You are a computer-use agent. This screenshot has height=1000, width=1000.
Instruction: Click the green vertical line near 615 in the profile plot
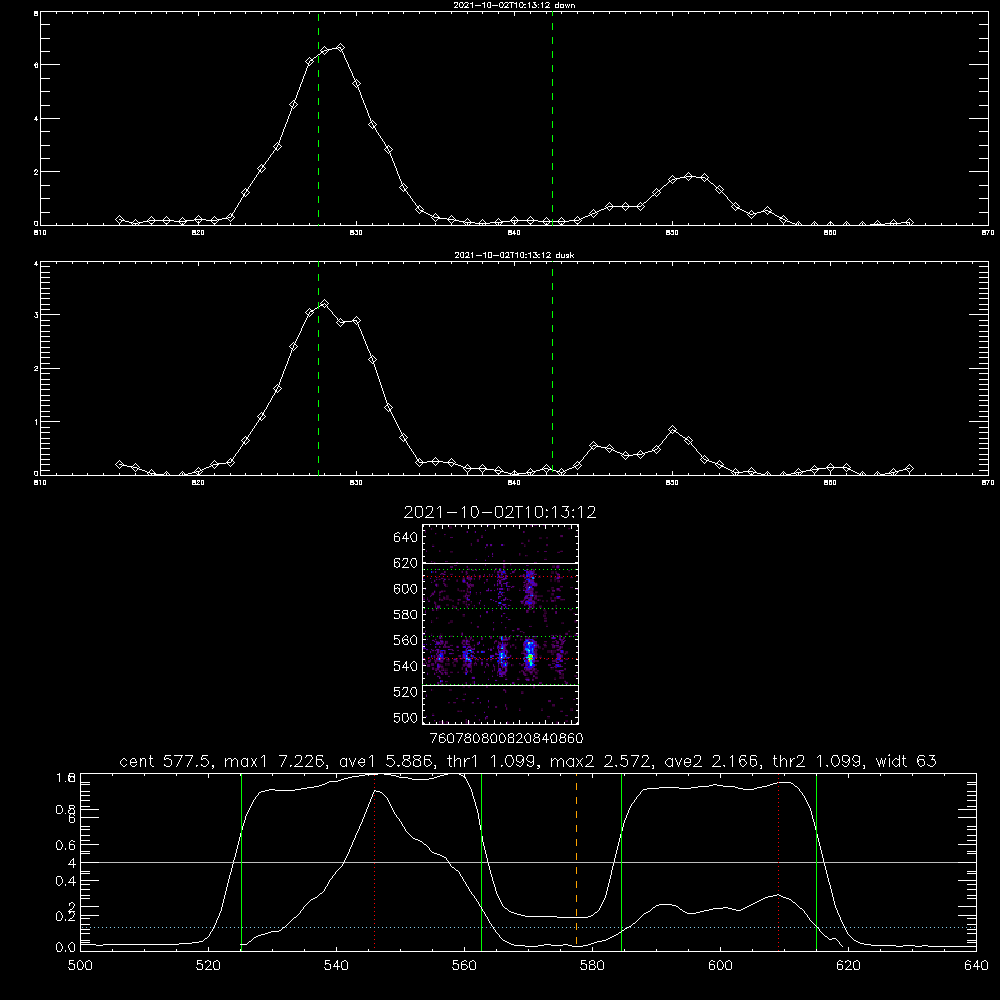click(x=816, y=860)
